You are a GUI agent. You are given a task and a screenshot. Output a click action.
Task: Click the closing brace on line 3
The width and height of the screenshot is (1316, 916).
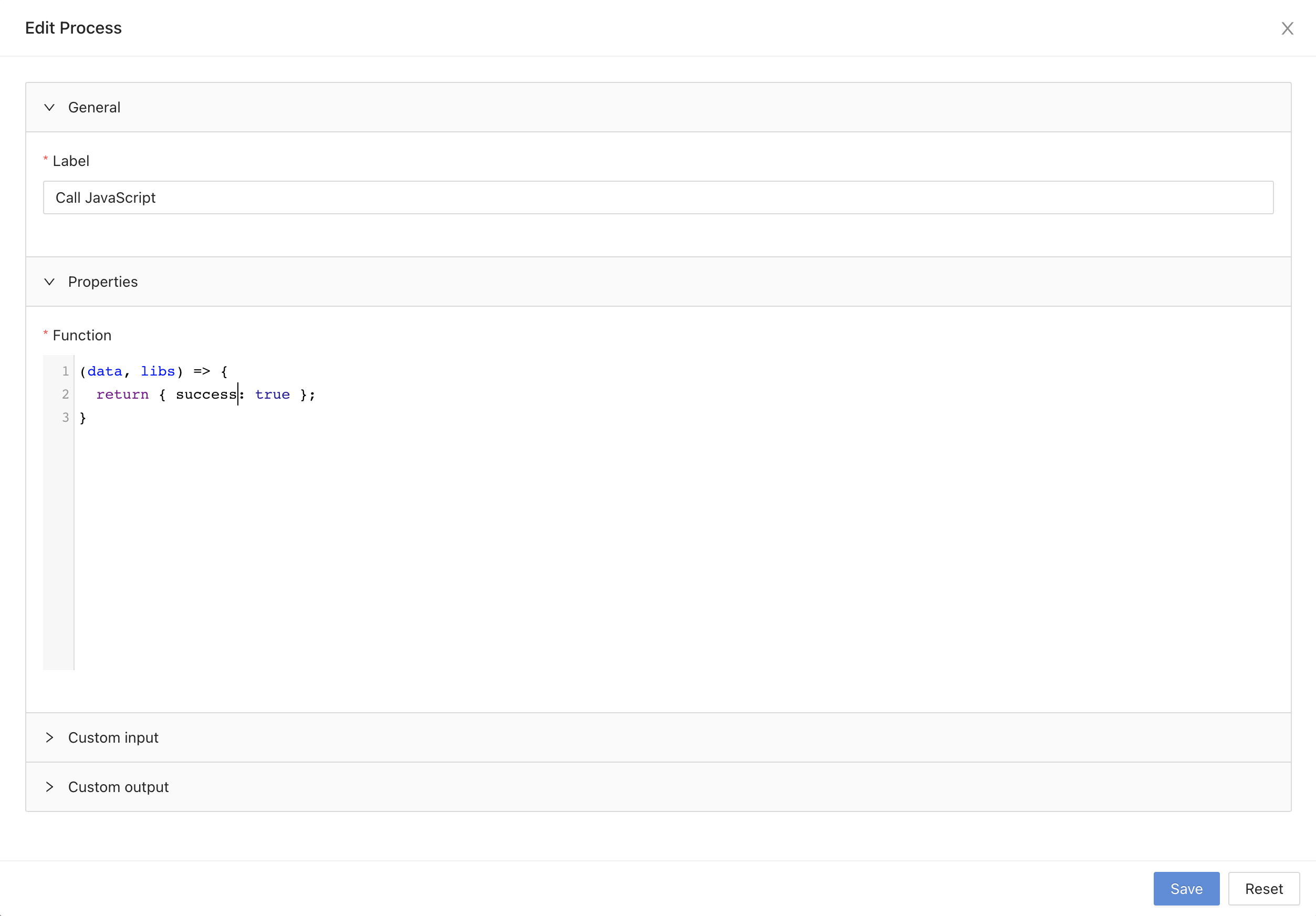tap(83, 418)
